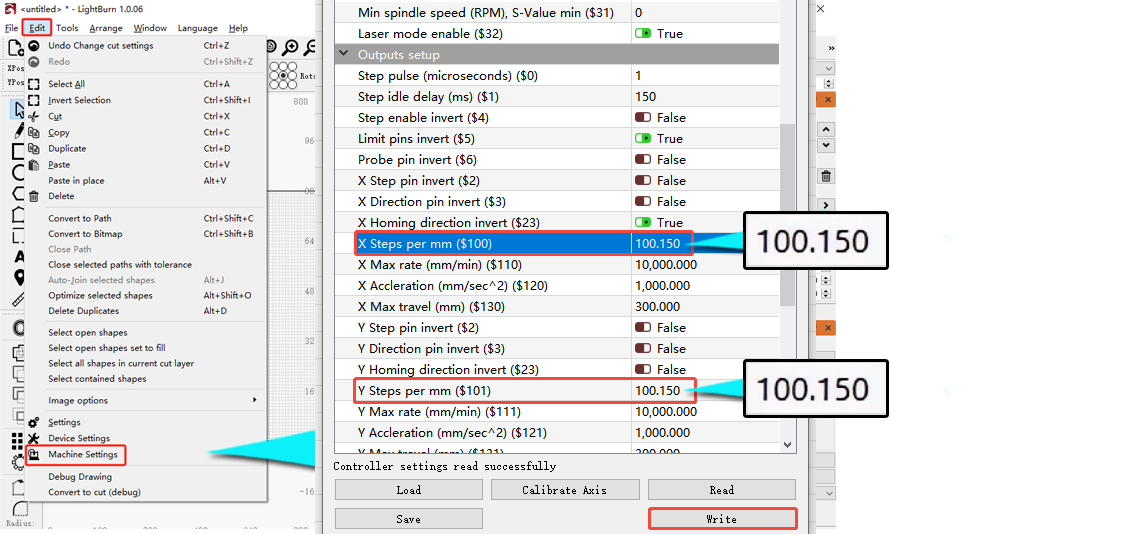Select the Measure ruler tool
Image resolution: width=1141 pixels, height=534 pixels.
click(18, 298)
